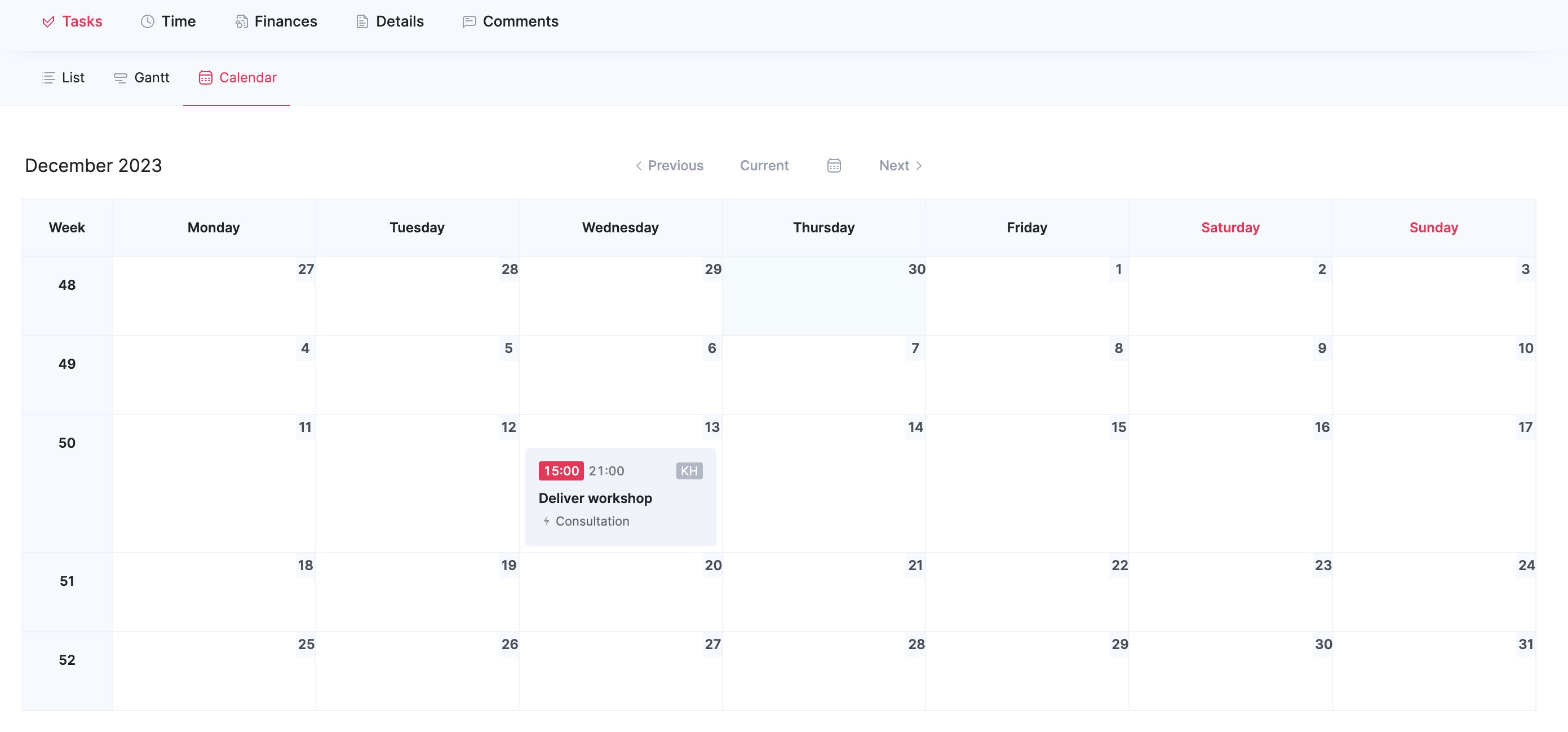Select week 49 row header
This screenshot has height=732, width=1568.
point(67,375)
